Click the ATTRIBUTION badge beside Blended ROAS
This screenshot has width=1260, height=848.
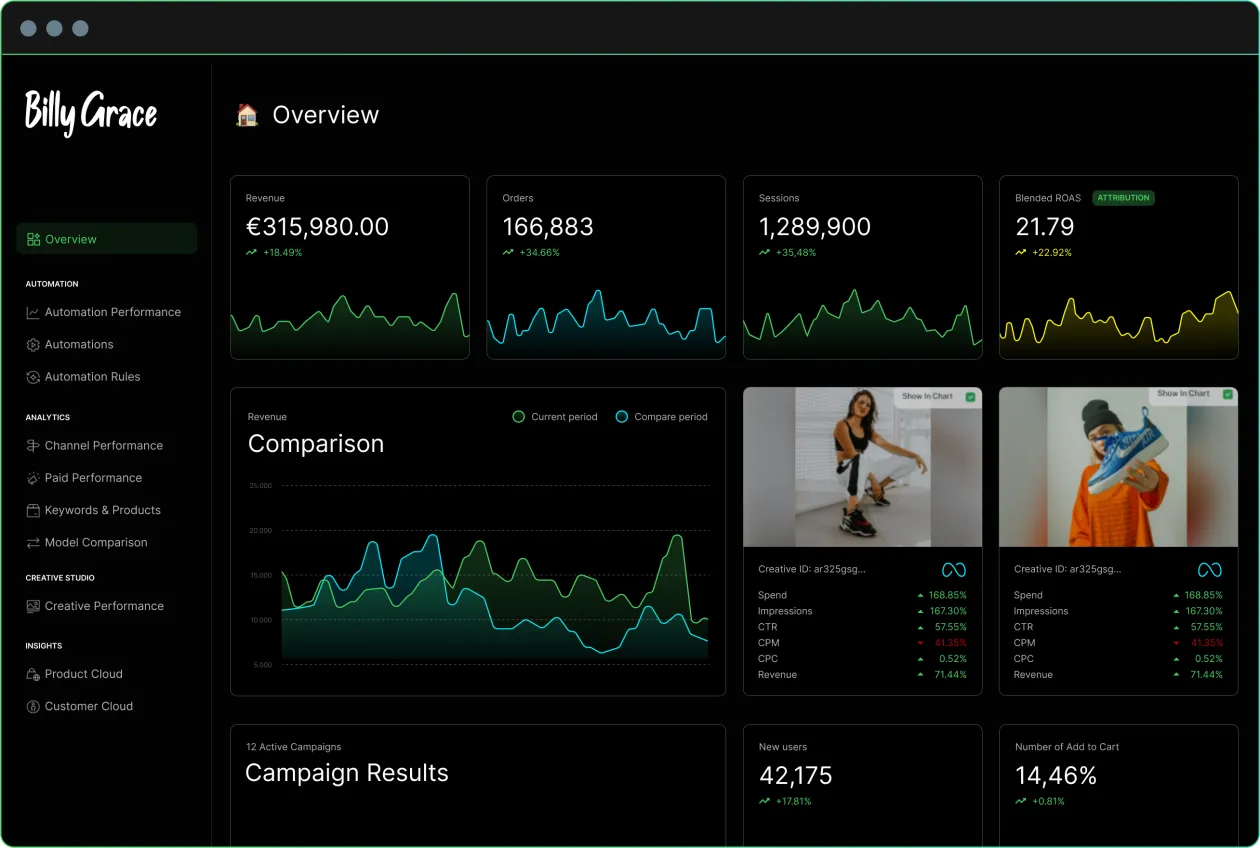pos(1123,198)
